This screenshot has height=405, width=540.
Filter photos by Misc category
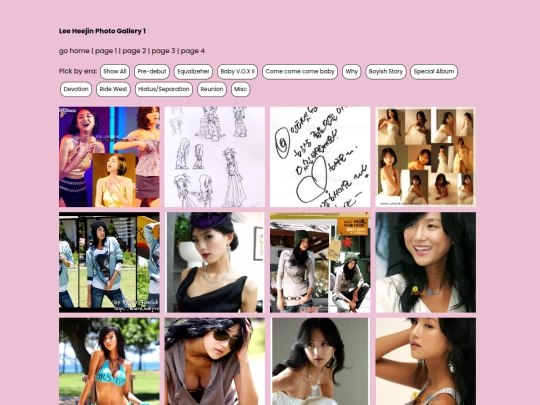240,89
